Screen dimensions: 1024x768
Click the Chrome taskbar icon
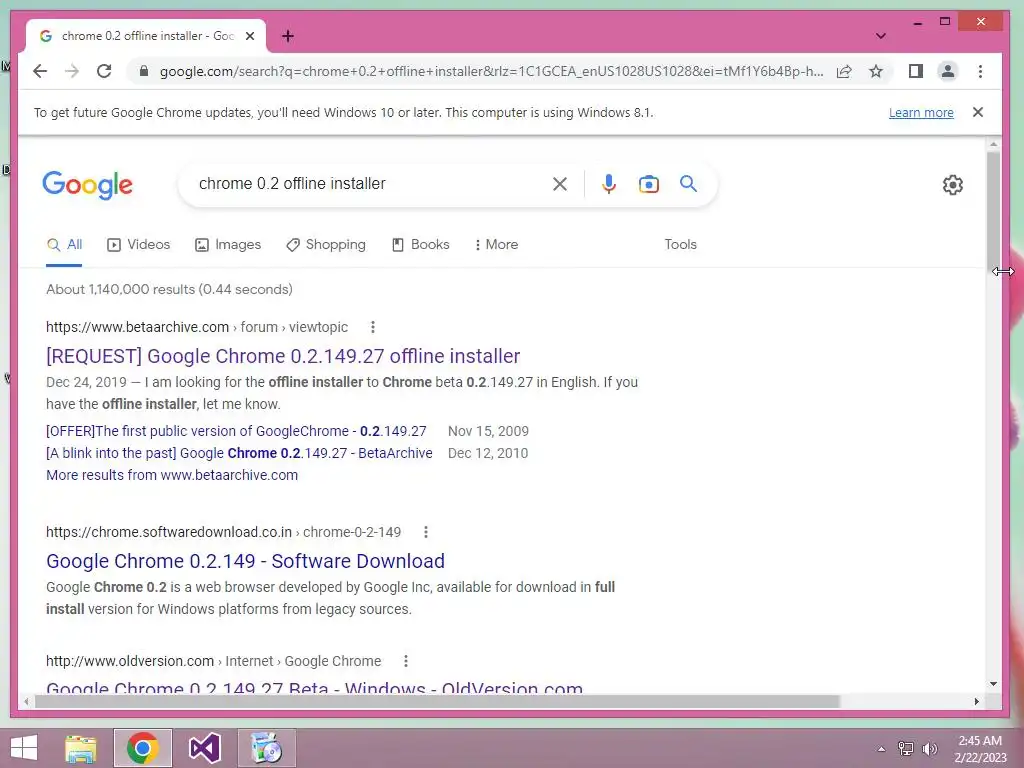(142, 748)
